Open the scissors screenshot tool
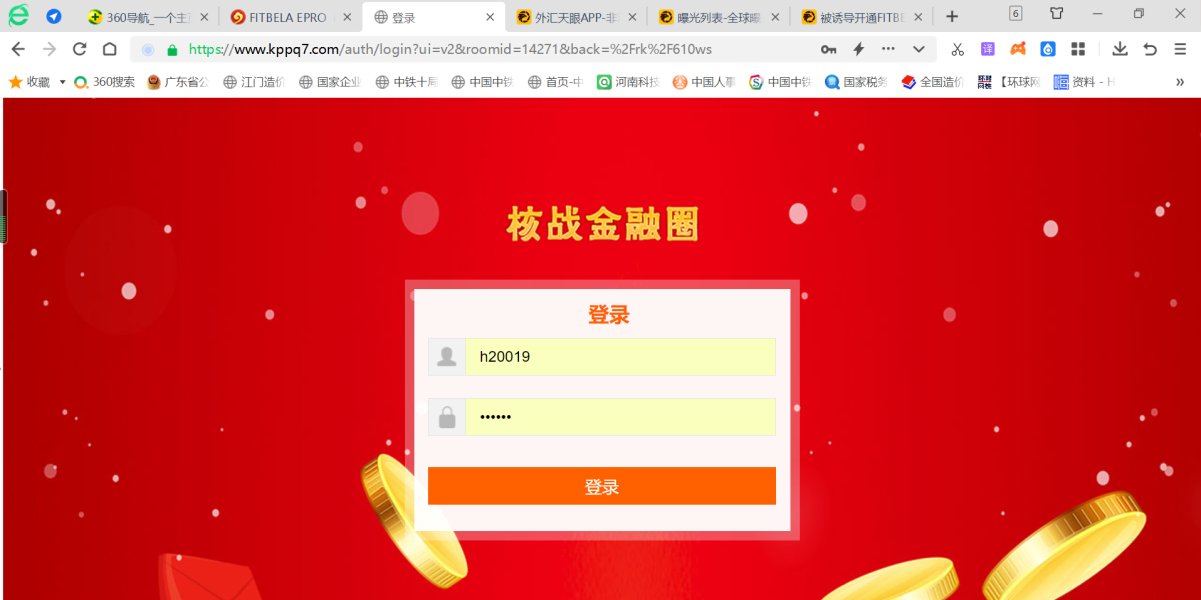The width and height of the screenshot is (1201, 600). point(957,49)
